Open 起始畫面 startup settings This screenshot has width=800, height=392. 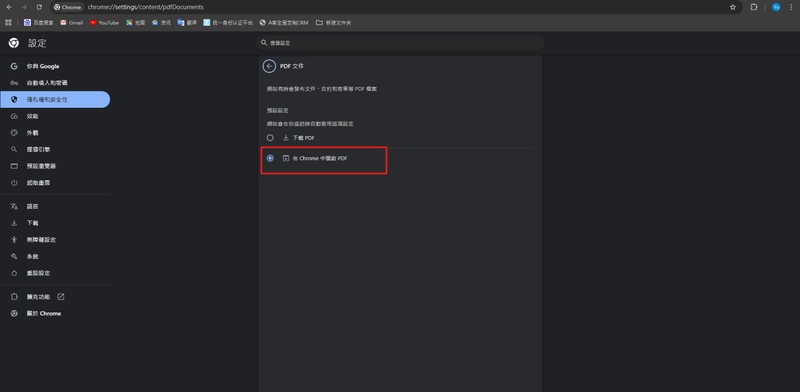pos(55,183)
